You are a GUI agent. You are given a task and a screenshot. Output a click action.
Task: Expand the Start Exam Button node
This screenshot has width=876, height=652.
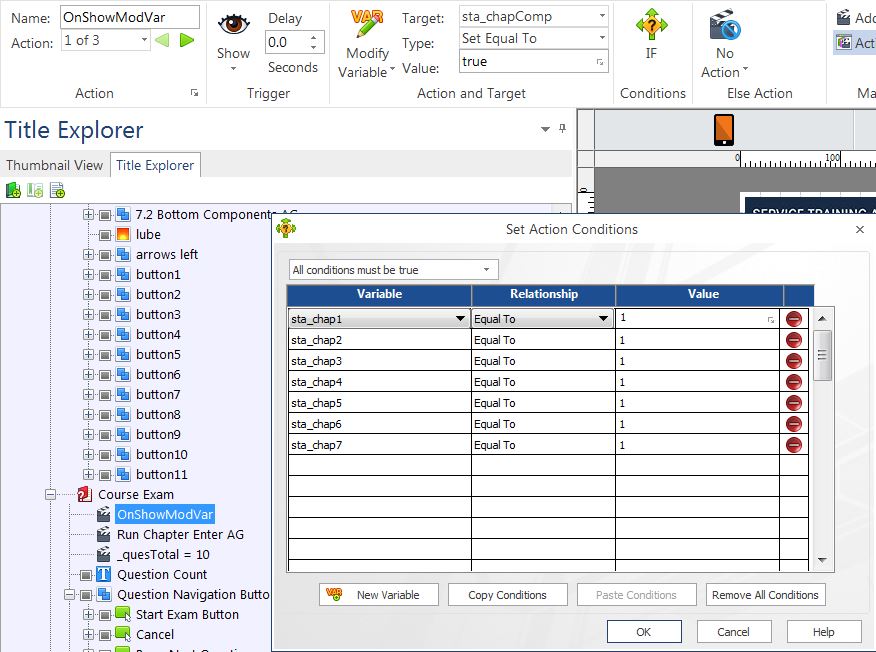click(88, 615)
